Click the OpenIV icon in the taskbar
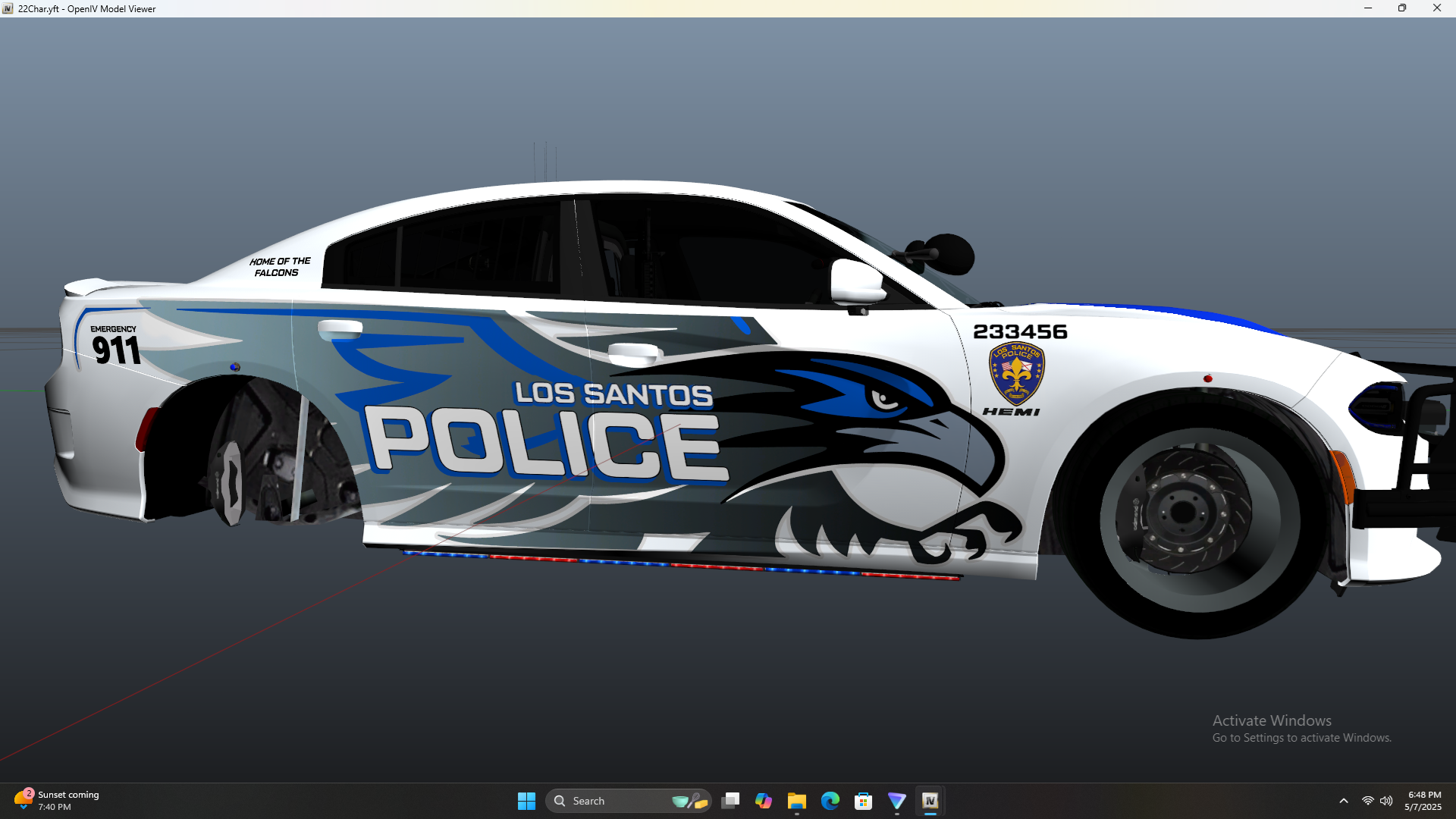 pyautogui.click(x=930, y=801)
